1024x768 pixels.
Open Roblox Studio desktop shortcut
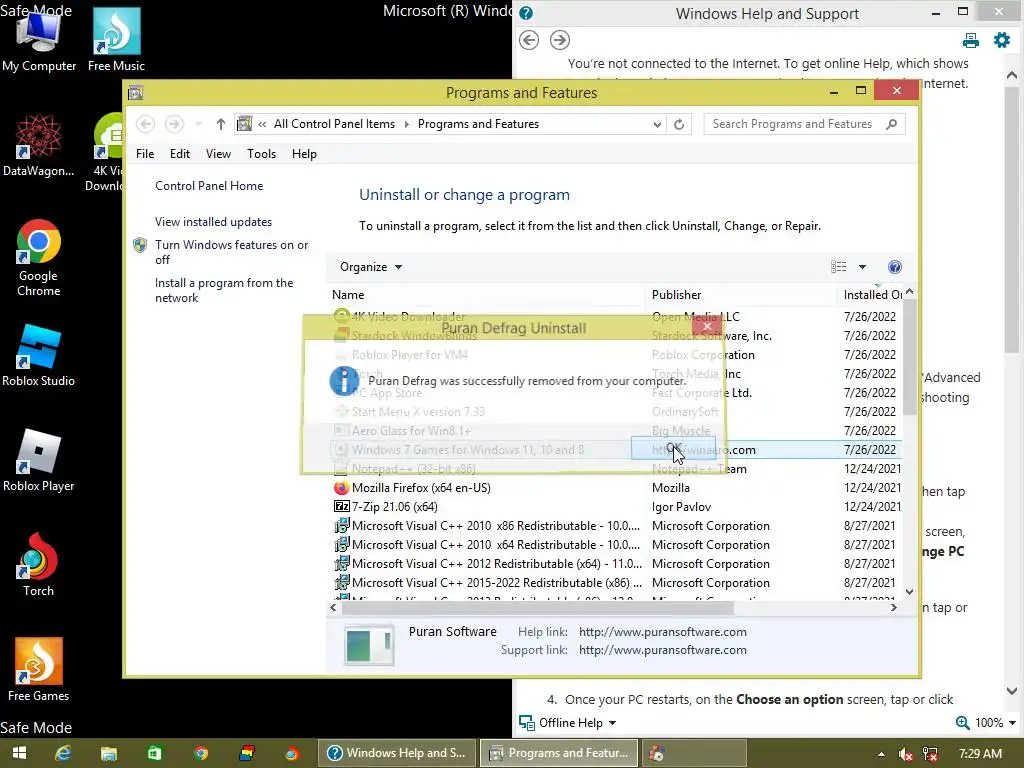[x=39, y=356]
